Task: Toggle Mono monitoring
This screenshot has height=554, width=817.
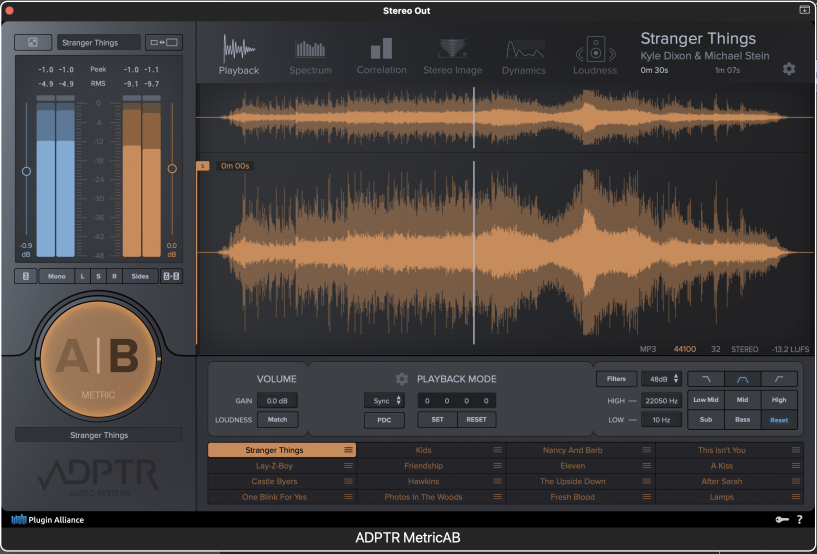Action: 56,276
